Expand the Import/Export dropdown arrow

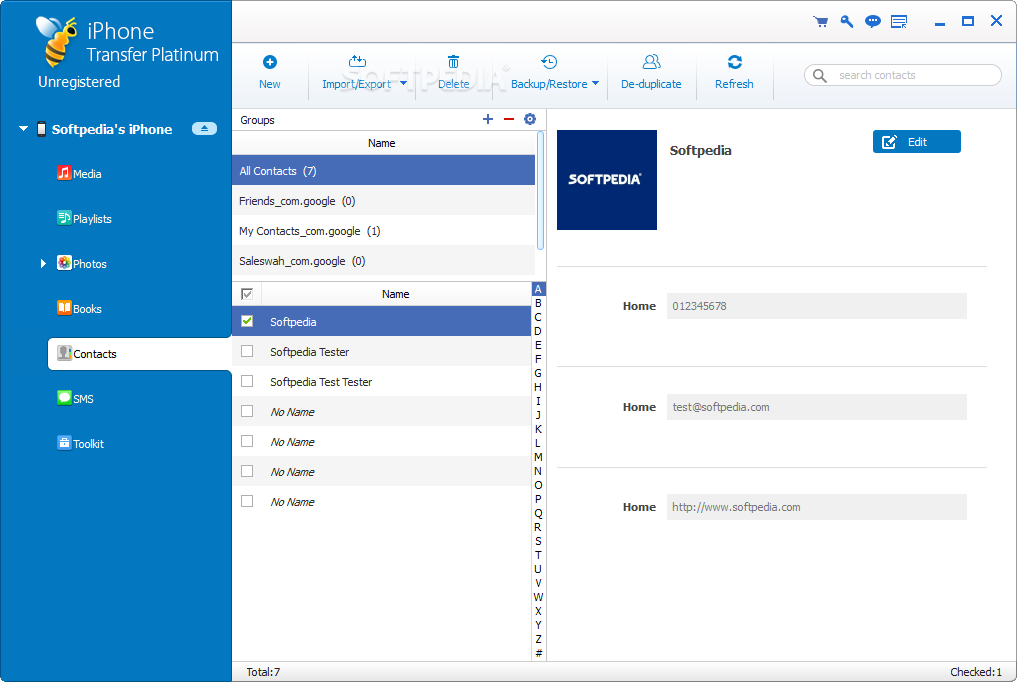(403, 83)
